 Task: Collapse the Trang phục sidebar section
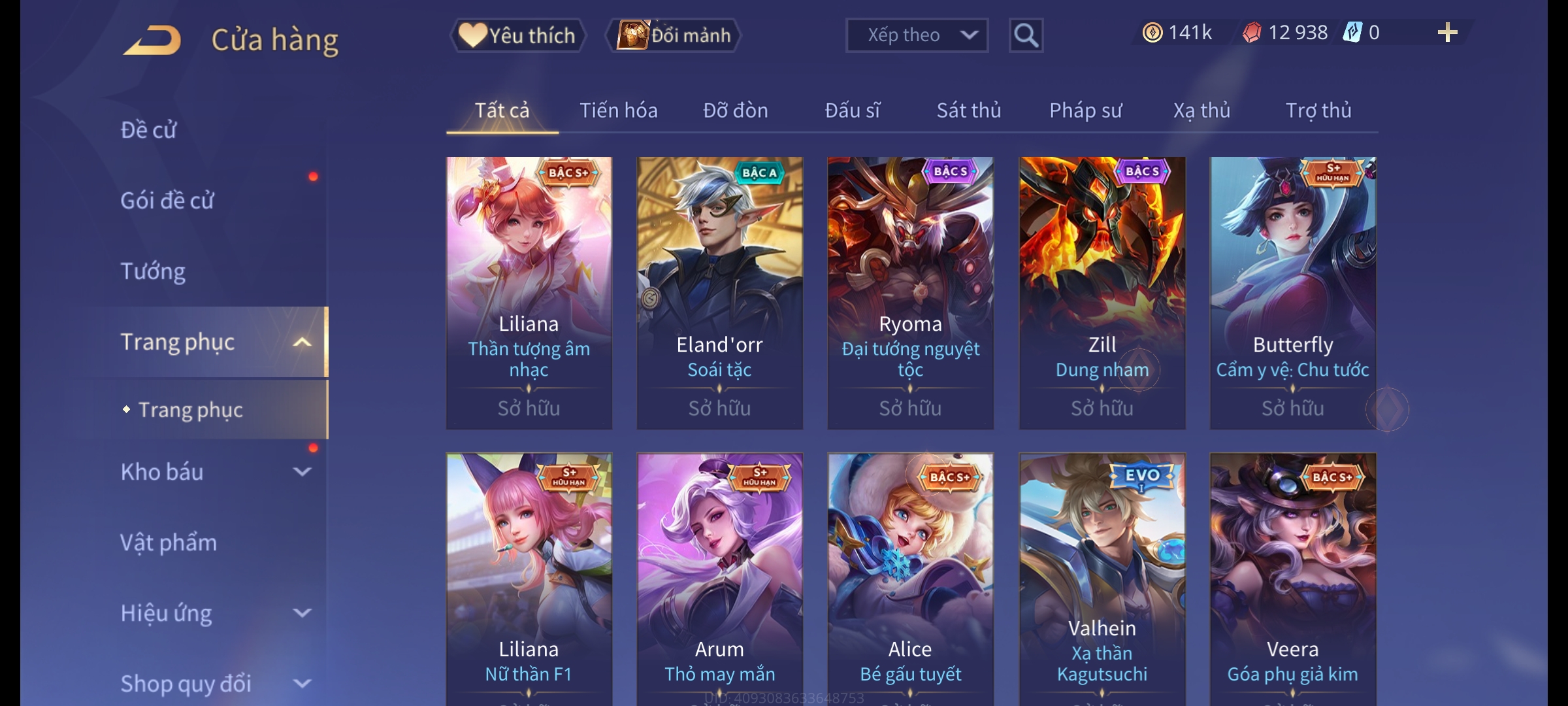tap(302, 343)
